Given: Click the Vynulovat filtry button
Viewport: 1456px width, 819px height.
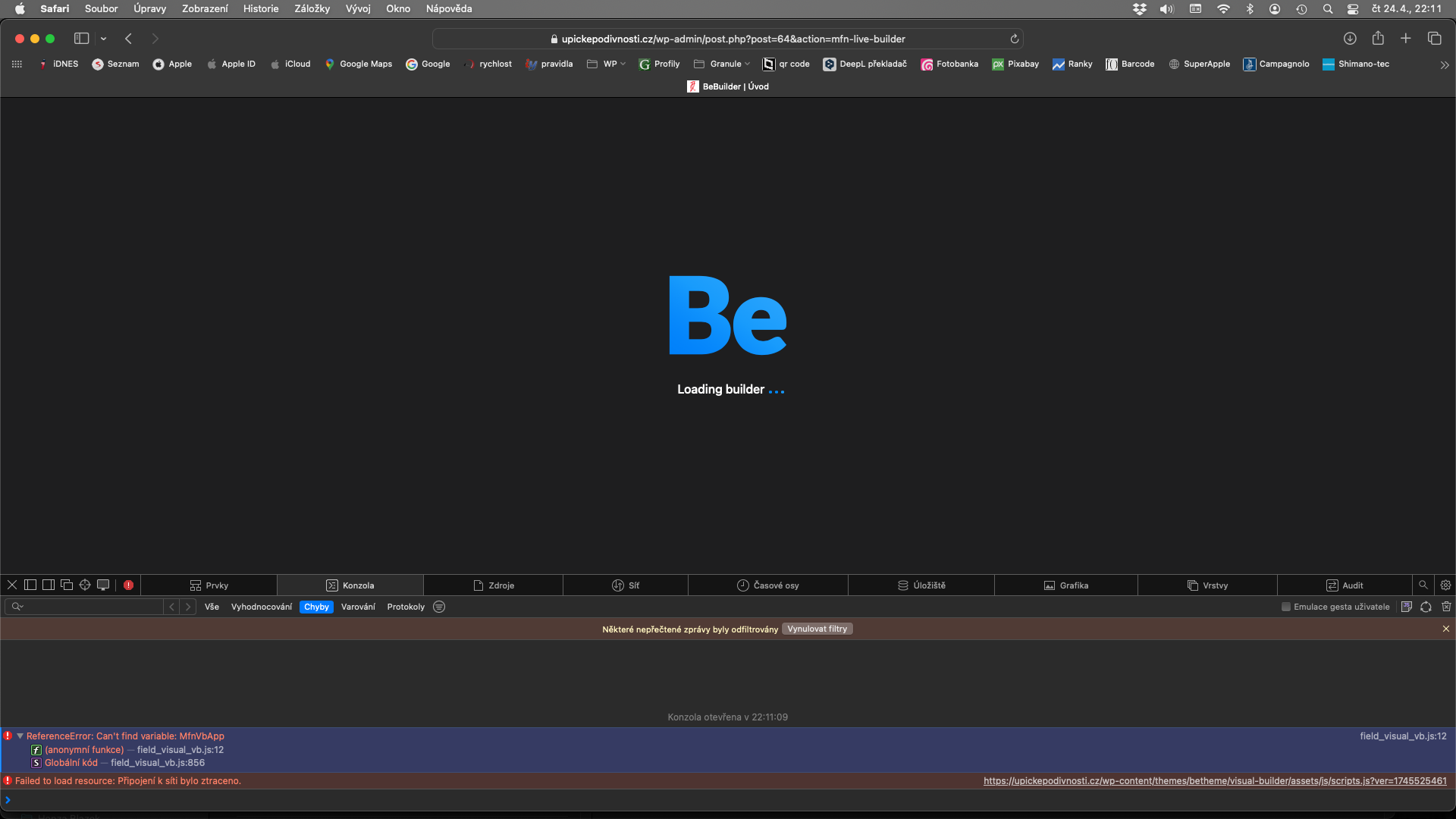Looking at the screenshot, I should [817, 629].
